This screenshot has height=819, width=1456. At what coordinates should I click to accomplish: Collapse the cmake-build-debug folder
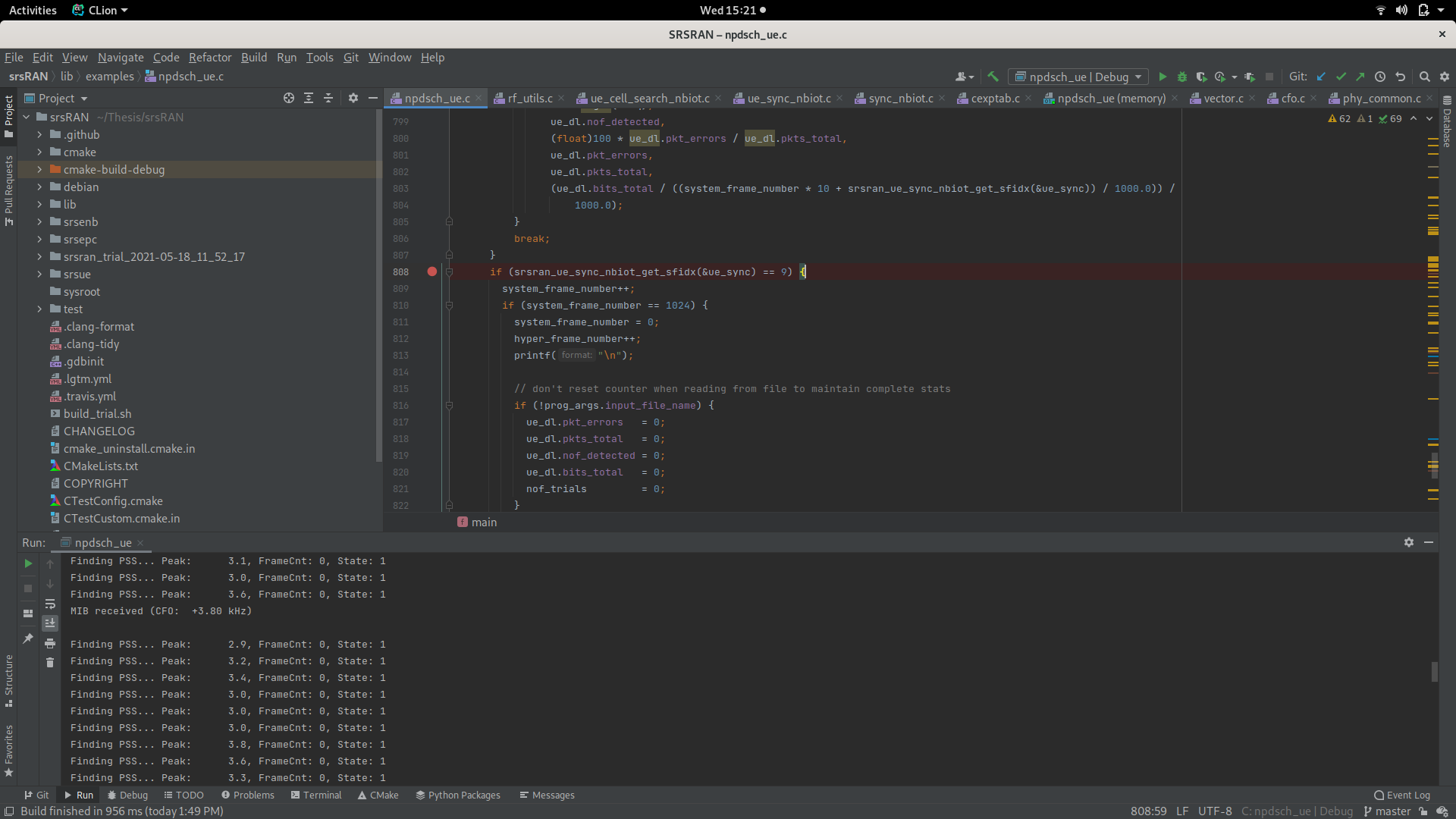(39, 169)
